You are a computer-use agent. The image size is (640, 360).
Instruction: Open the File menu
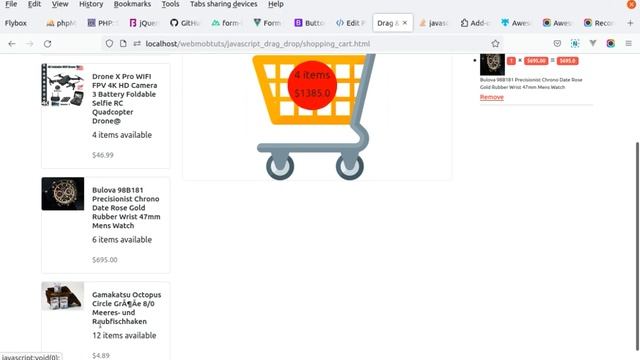11,4
